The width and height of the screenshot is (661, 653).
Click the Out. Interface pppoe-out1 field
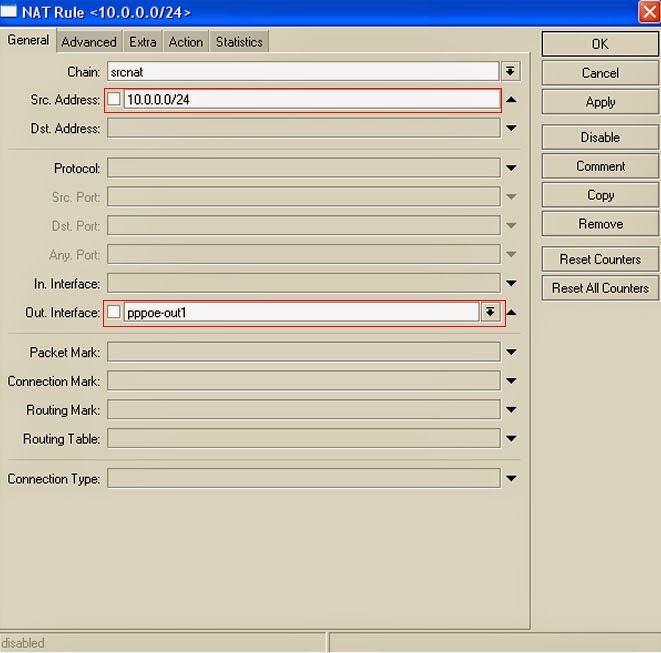point(301,312)
